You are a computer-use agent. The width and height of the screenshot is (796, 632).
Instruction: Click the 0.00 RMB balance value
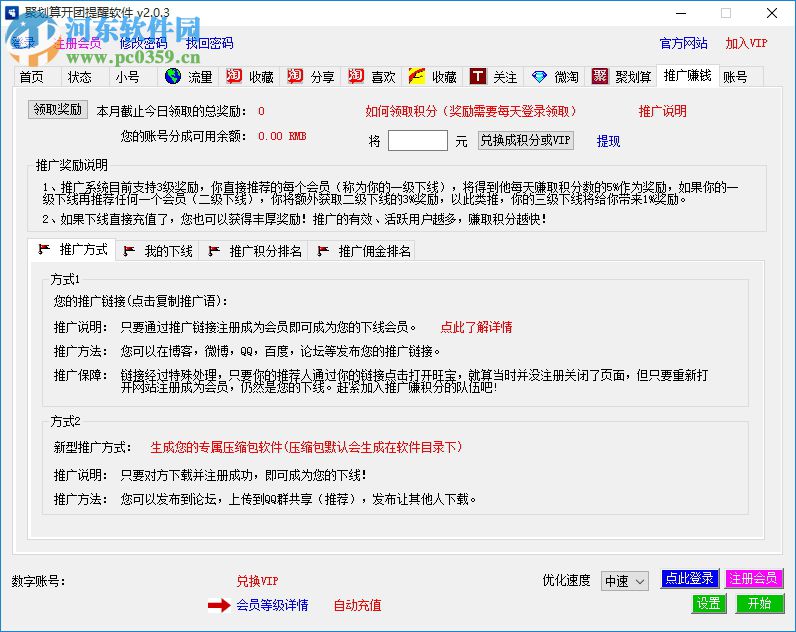pyautogui.click(x=282, y=136)
